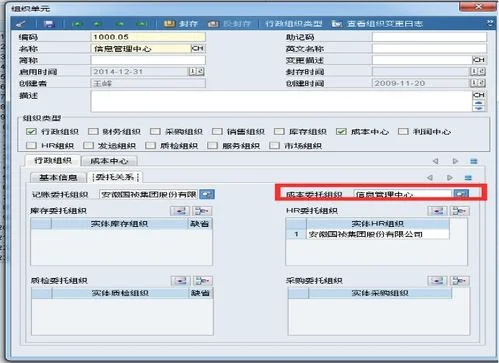Click left arrow in 基本信息 sub-tab row
This screenshot has height=363, width=499.
click(x=430, y=177)
